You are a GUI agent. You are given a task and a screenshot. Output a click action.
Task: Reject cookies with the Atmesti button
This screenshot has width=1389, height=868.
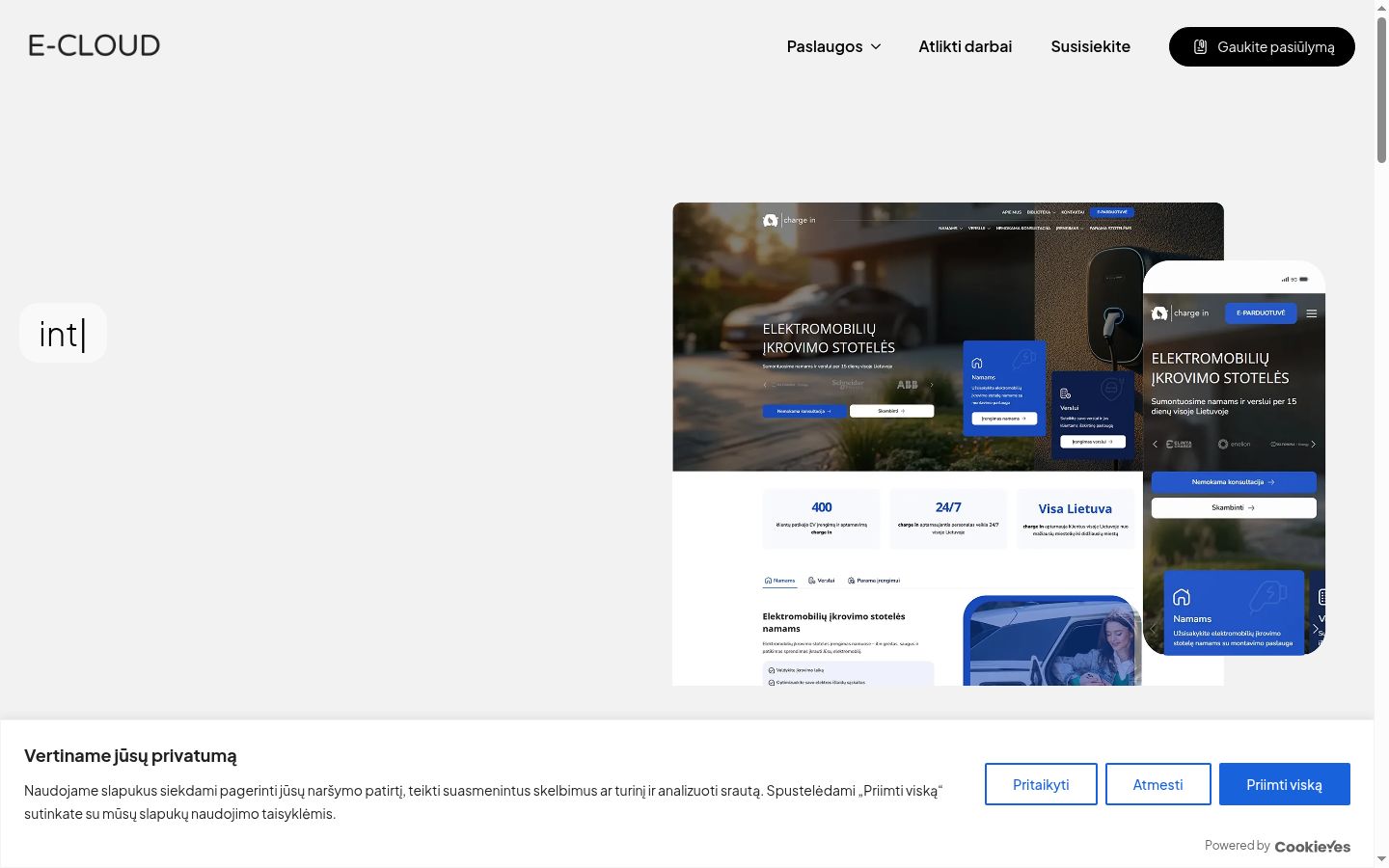click(x=1157, y=784)
